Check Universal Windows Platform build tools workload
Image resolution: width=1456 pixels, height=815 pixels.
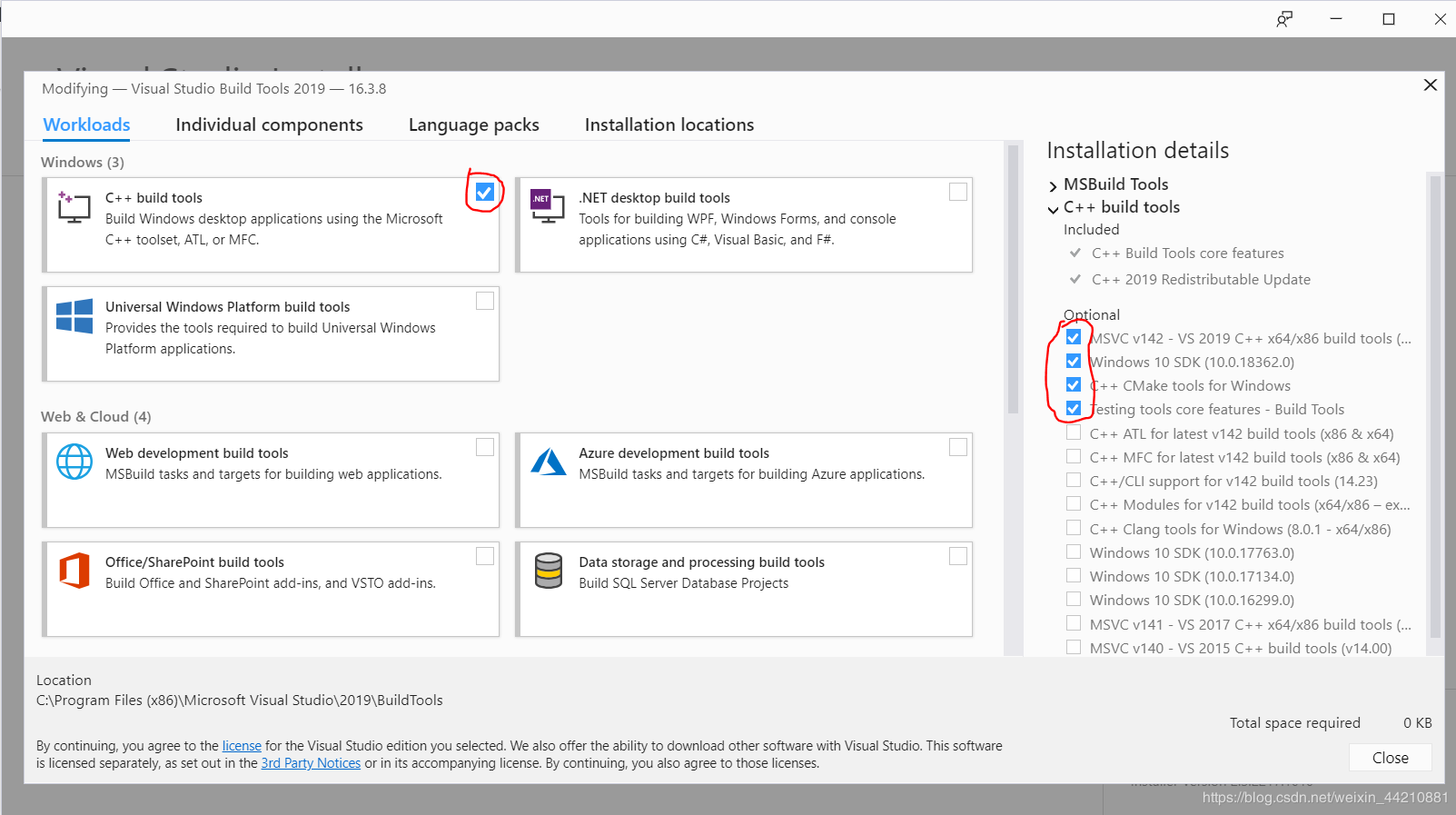(x=485, y=301)
